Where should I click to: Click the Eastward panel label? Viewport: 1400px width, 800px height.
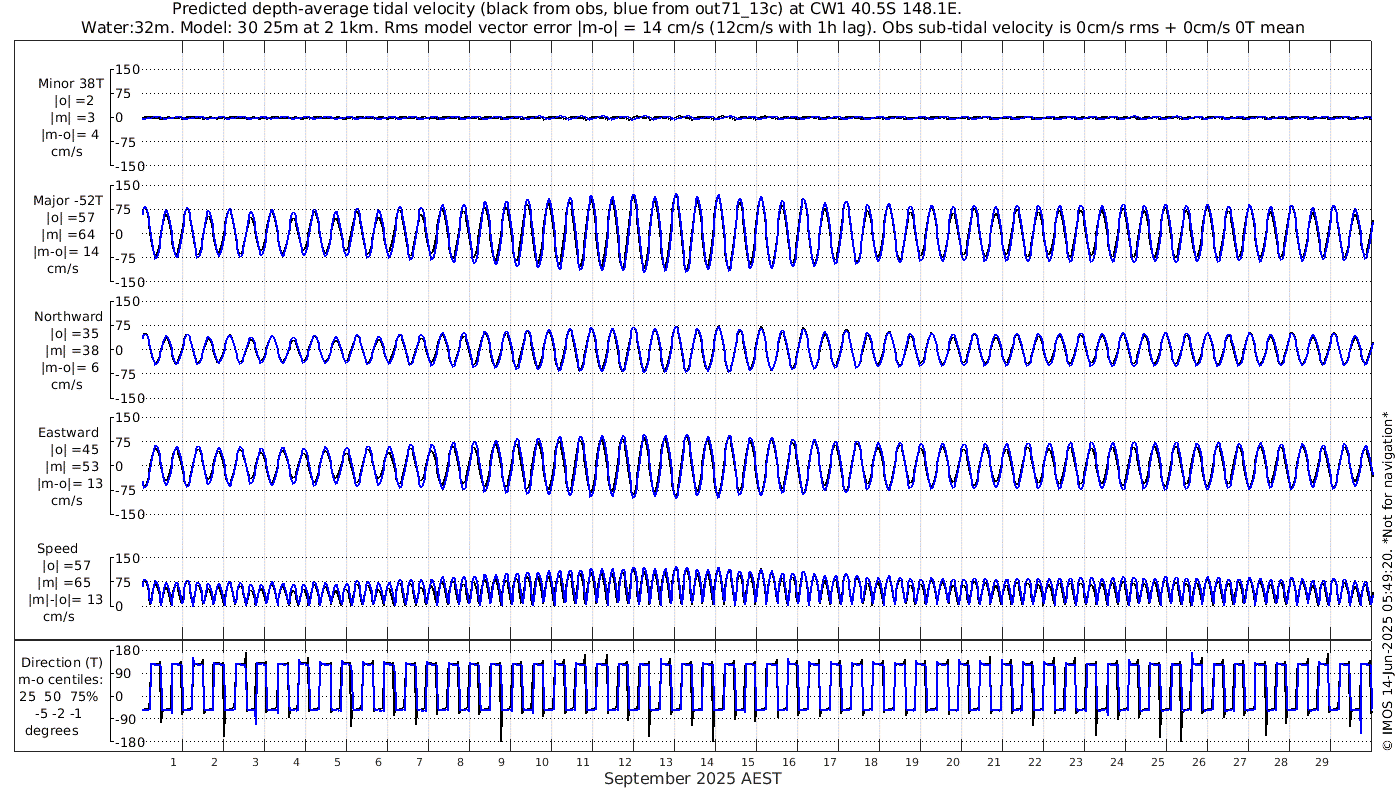pyautogui.click(x=68, y=433)
